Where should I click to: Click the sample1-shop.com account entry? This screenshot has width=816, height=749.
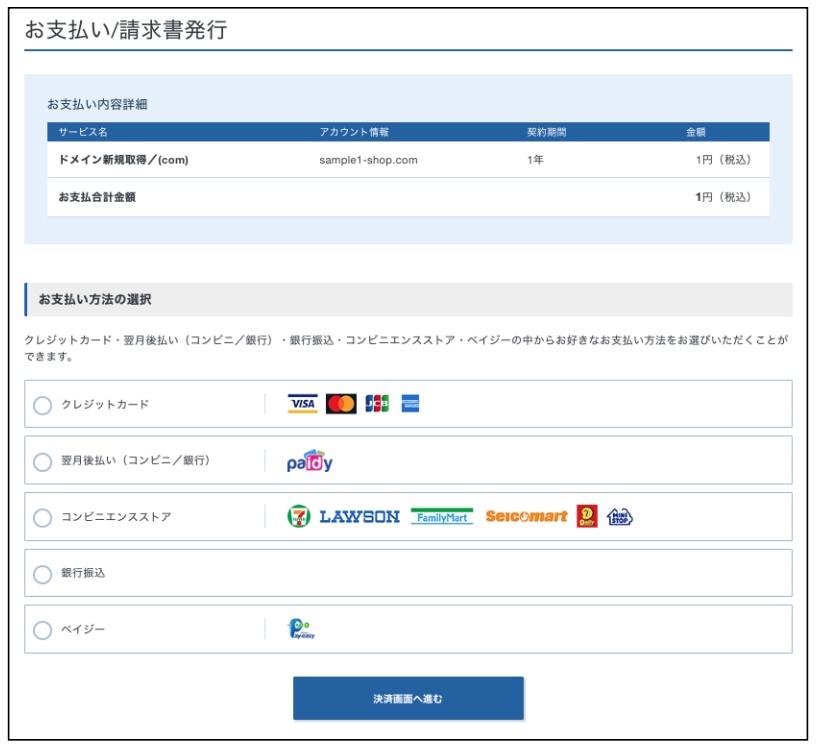click(x=368, y=160)
